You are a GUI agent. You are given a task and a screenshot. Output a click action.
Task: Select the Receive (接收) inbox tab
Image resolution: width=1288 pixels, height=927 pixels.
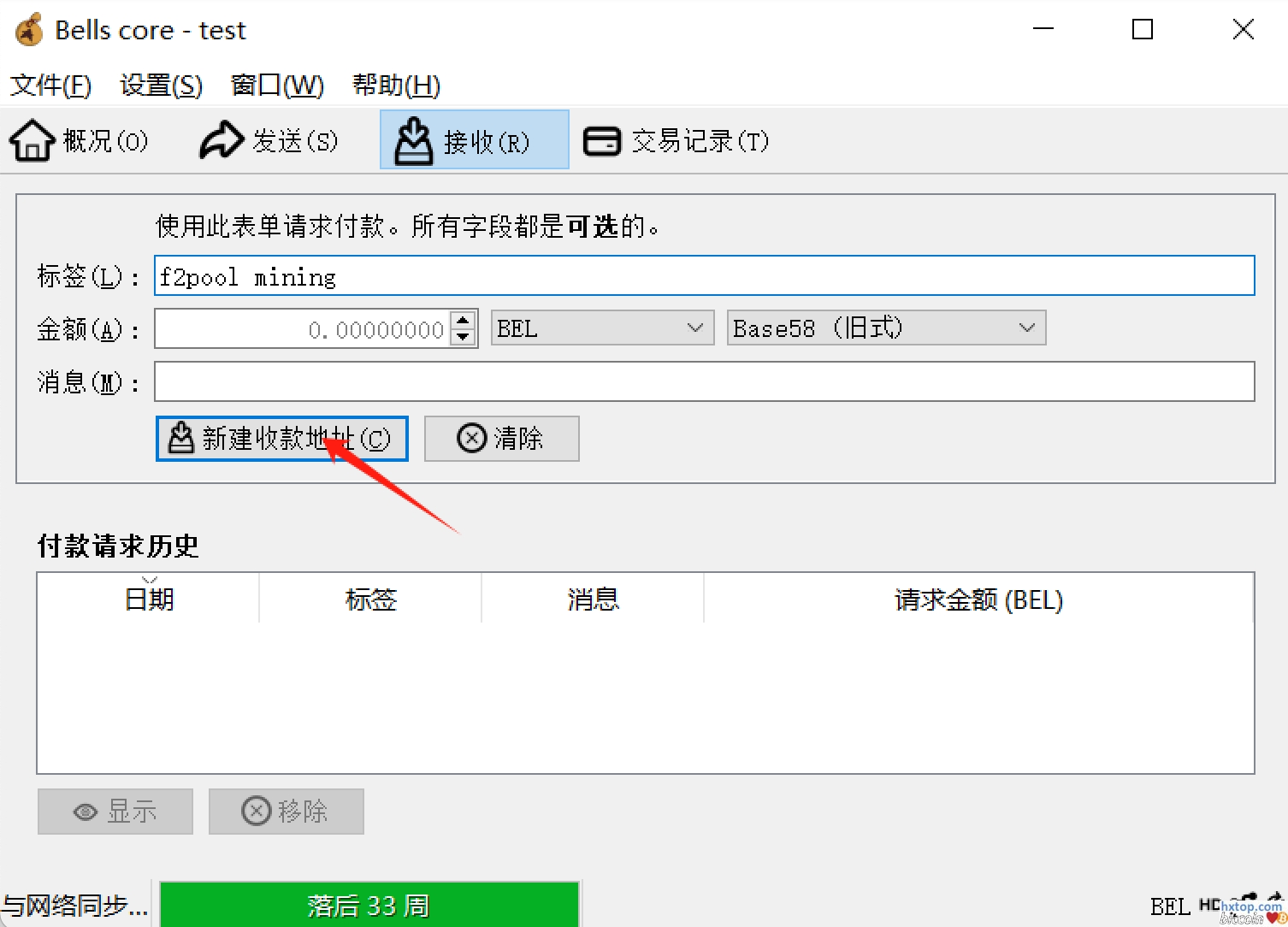475,140
